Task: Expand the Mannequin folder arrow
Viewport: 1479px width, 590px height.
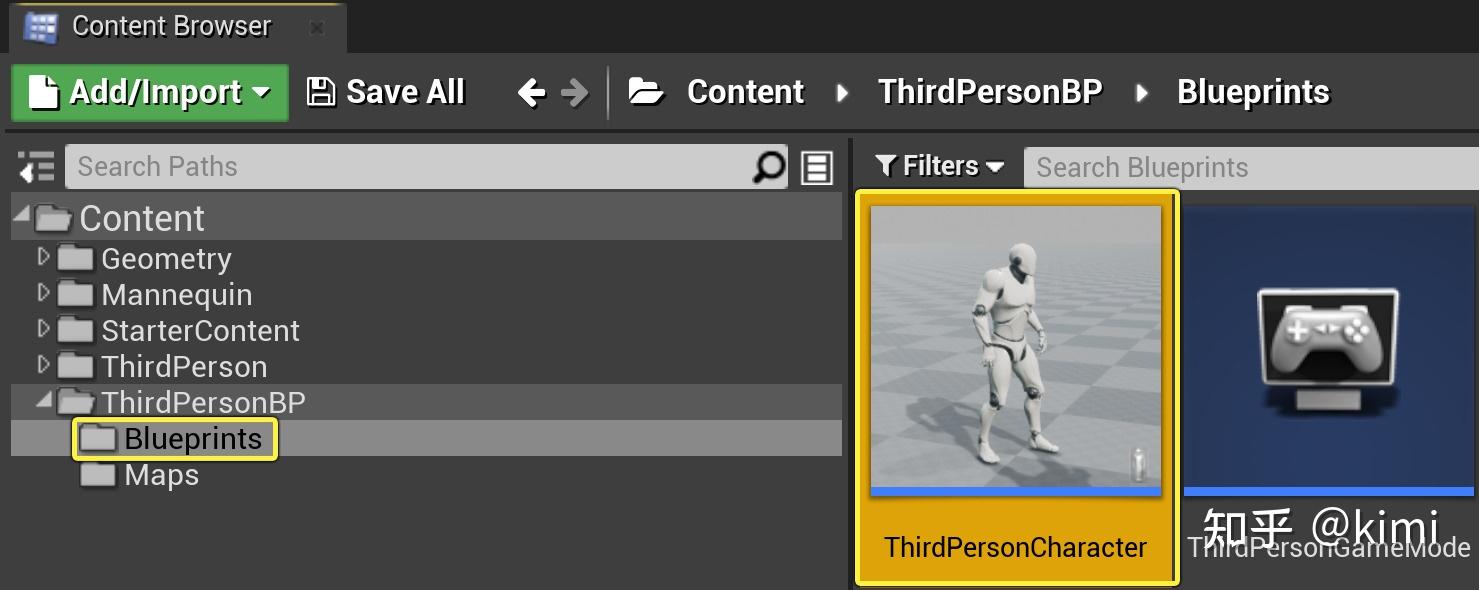Action: (42, 294)
